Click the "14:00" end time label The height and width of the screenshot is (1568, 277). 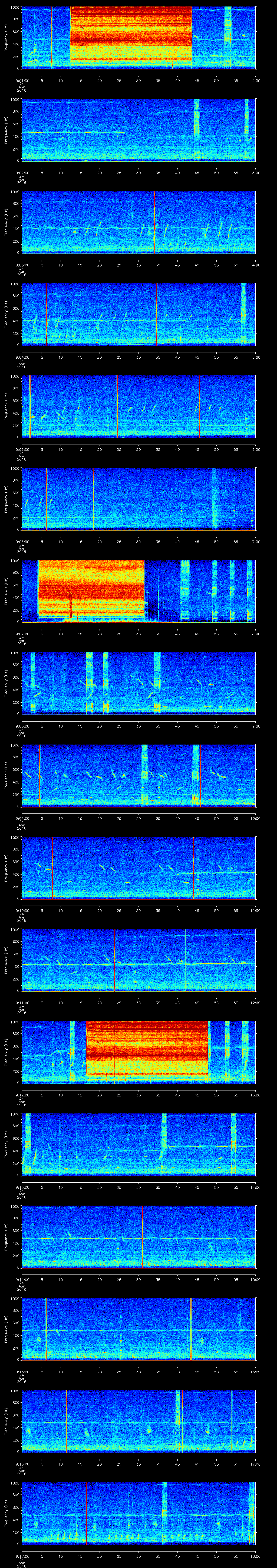pos(256,1187)
